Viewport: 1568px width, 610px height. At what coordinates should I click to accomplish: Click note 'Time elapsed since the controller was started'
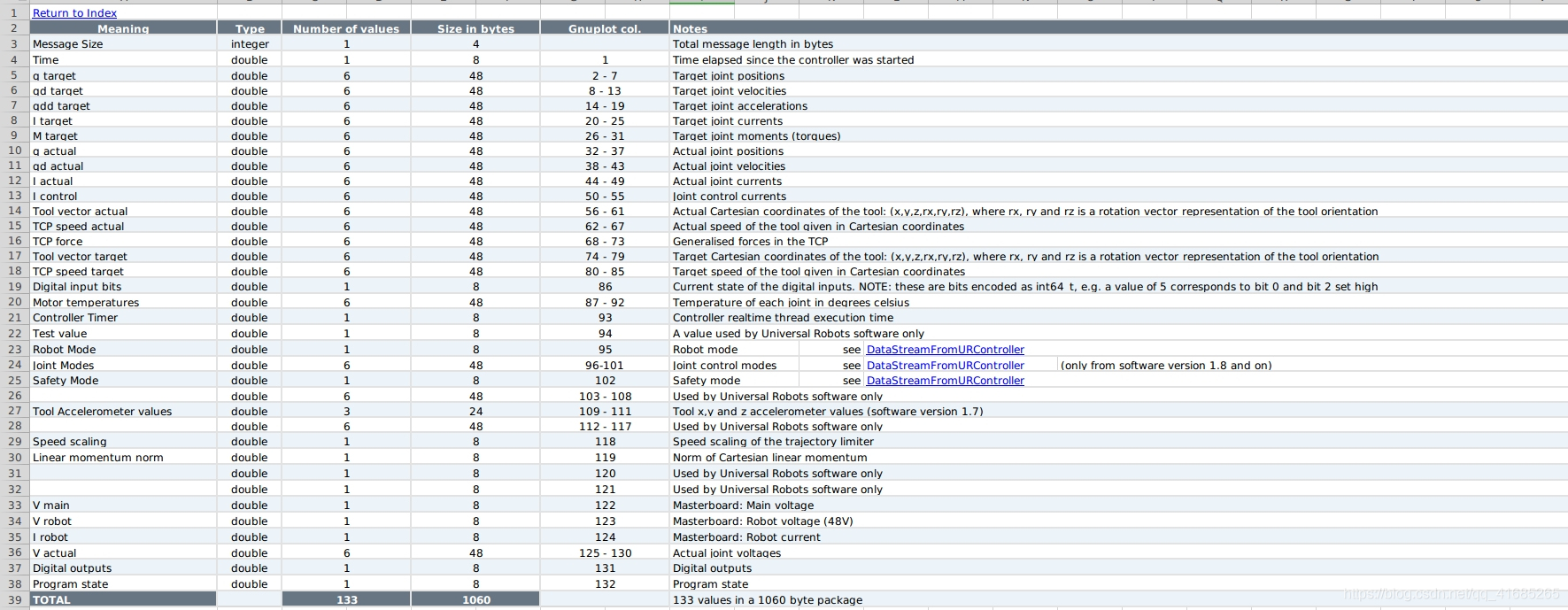[x=792, y=60]
